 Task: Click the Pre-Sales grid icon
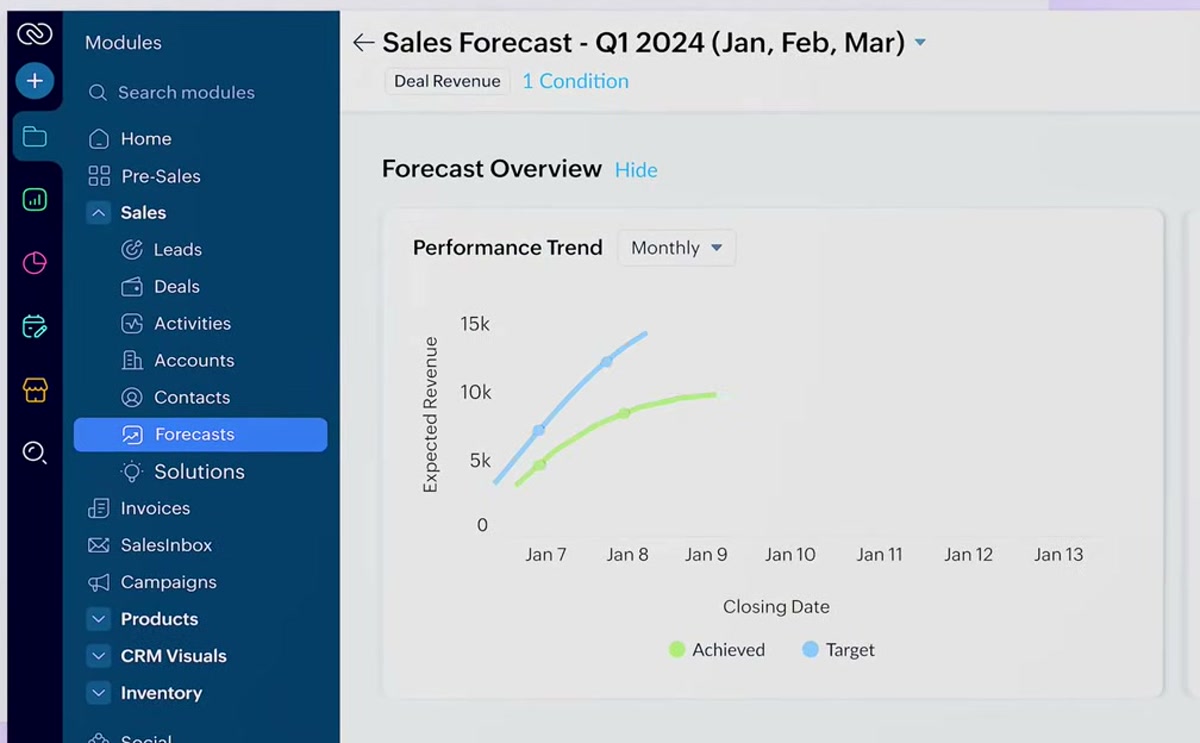[x=99, y=176]
